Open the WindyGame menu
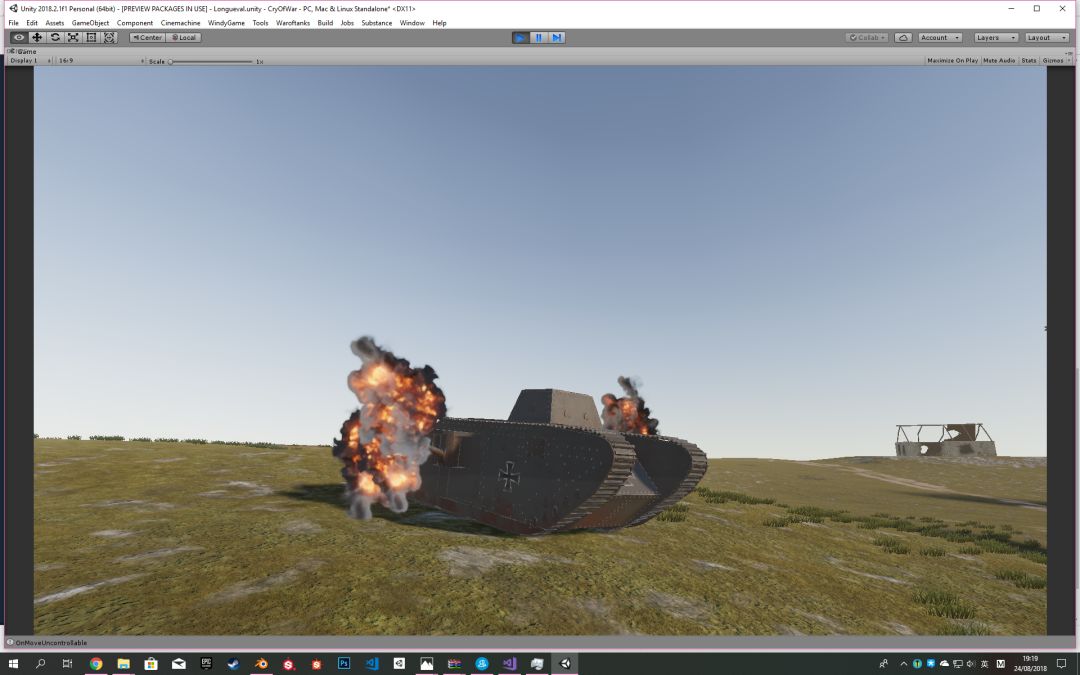This screenshot has width=1080, height=675. click(226, 23)
